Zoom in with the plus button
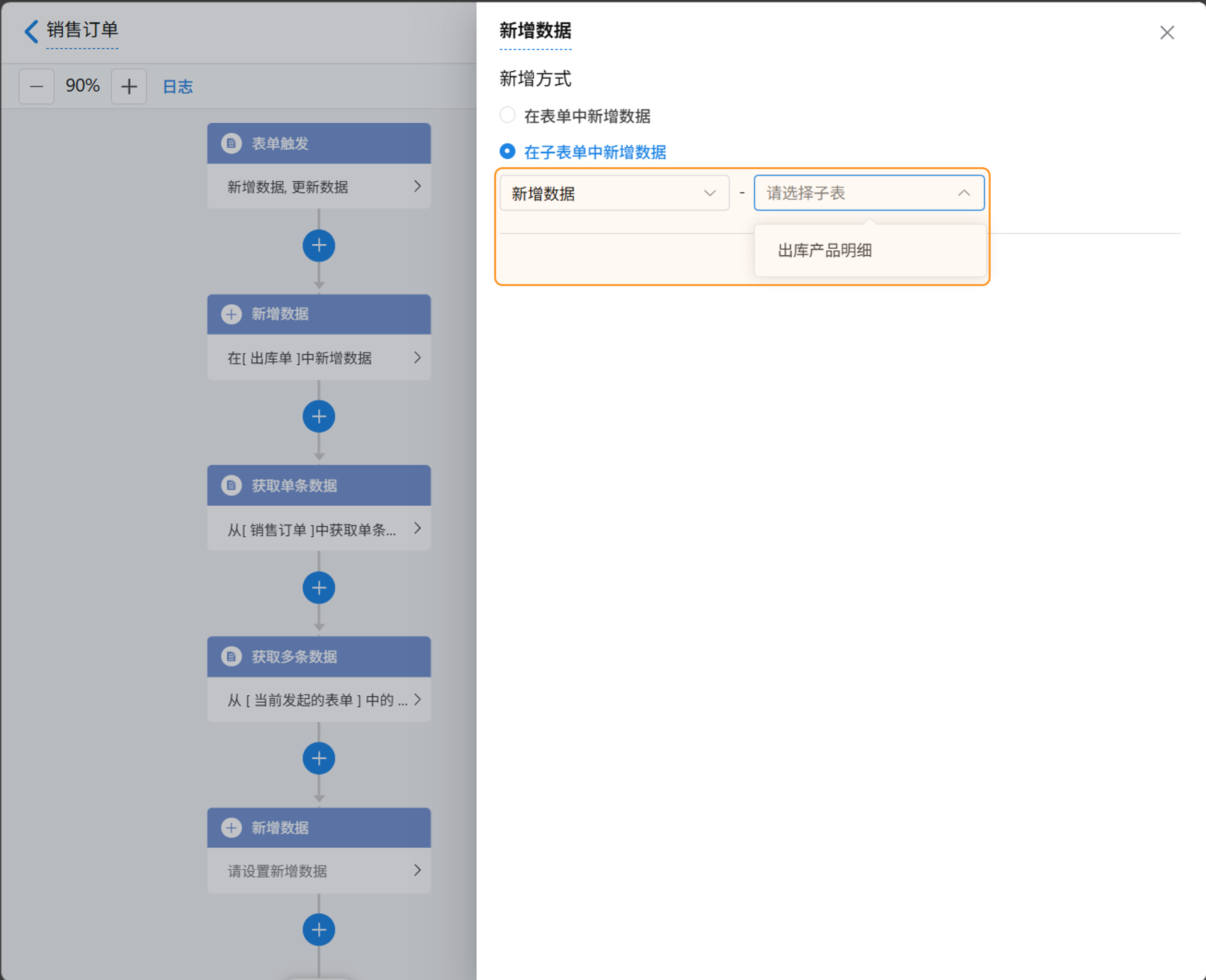 [x=129, y=86]
